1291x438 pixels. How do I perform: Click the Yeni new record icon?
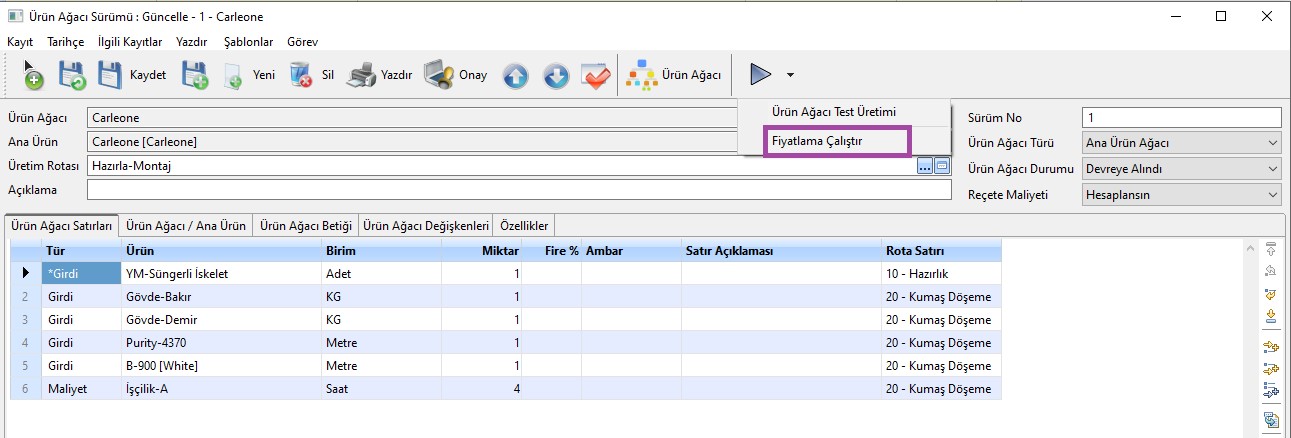(x=233, y=75)
